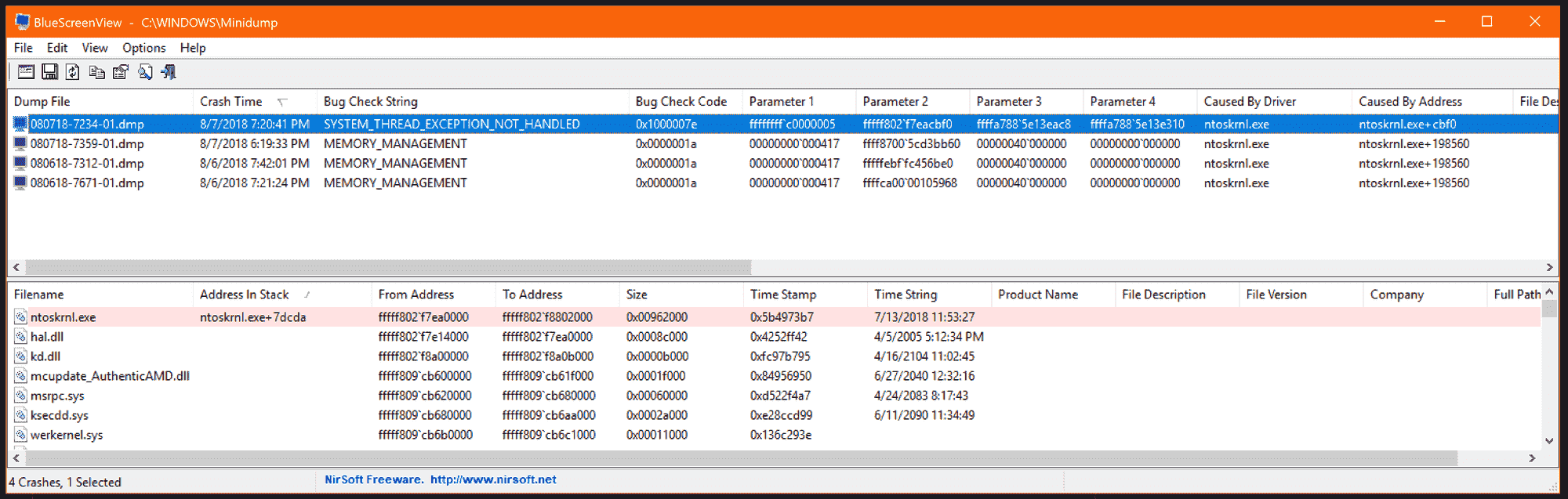The image size is (1568, 499).
Task: Sort drivers by From Address header
Action: (x=434, y=295)
